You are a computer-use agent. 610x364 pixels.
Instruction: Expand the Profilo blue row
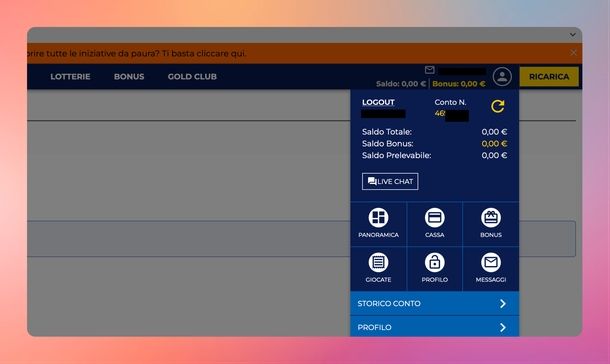[435, 327]
